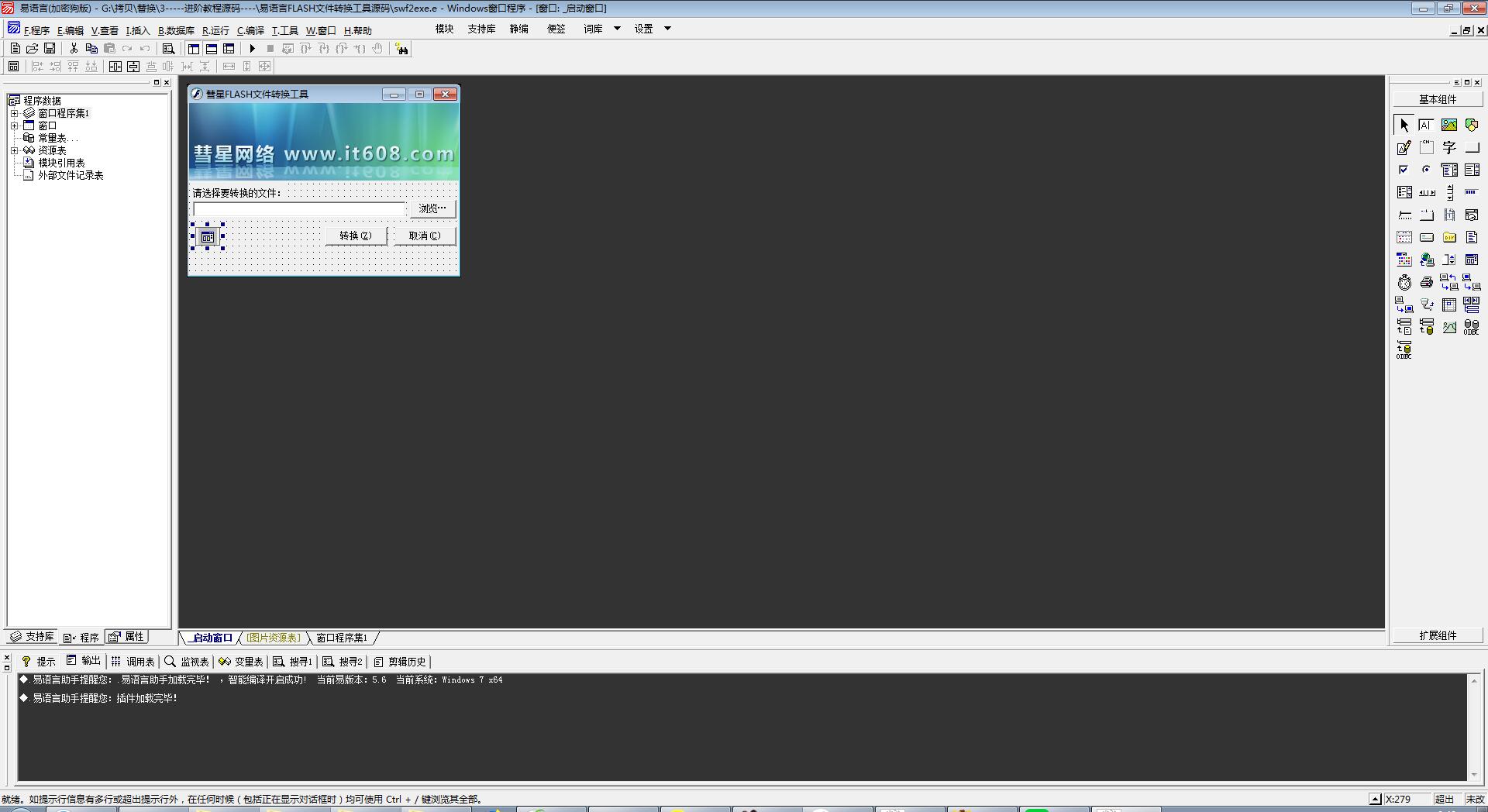Select the button component icon

point(1472,147)
